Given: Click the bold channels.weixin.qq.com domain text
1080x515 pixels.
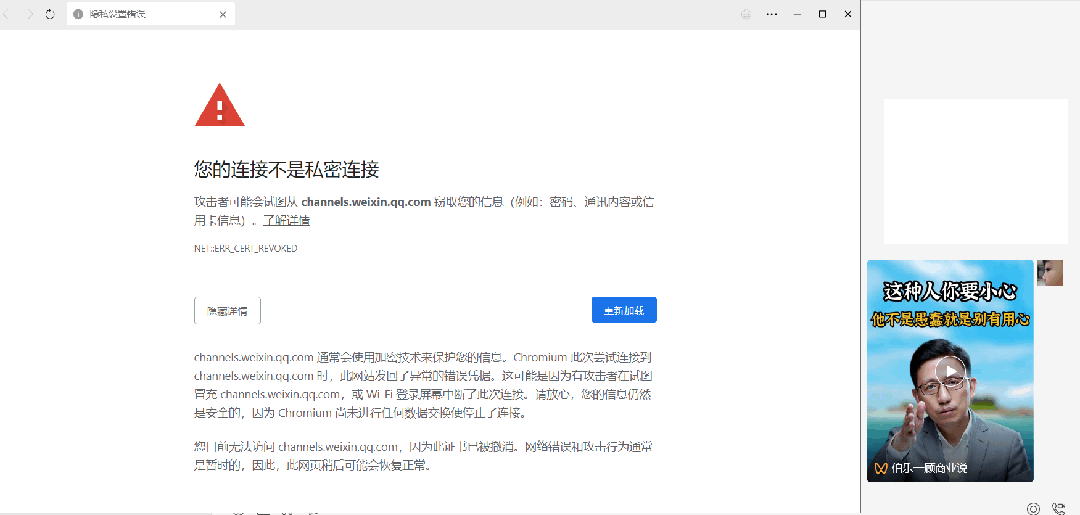Looking at the screenshot, I should (x=366, y=202).
